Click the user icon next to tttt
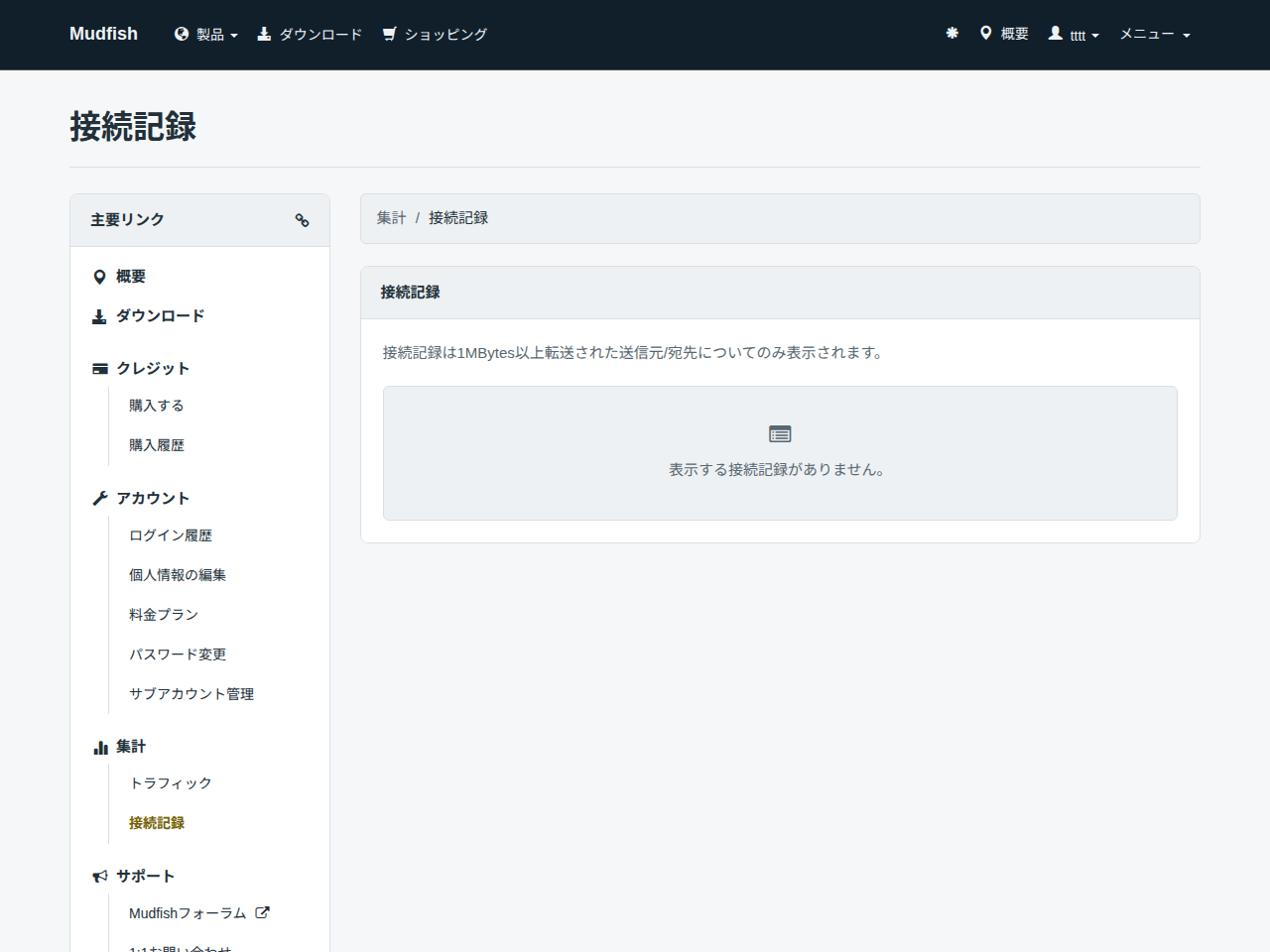The image size is (1270, 952). tap(1056, 34)
